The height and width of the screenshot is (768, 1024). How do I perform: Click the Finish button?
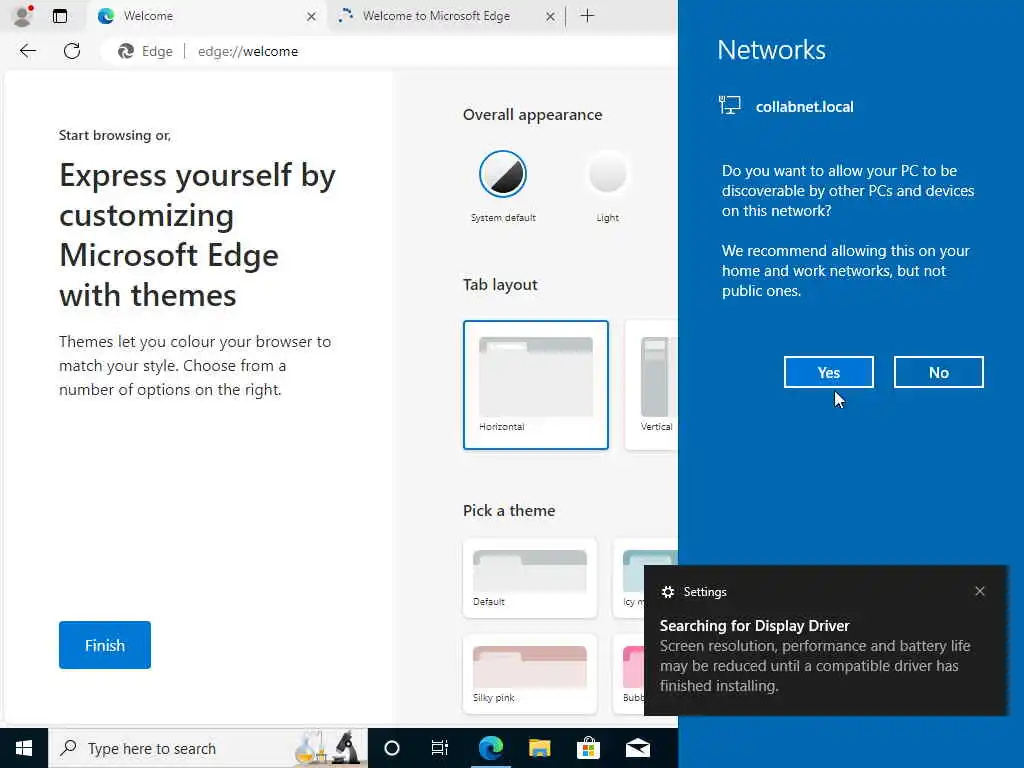click(104, 645)
